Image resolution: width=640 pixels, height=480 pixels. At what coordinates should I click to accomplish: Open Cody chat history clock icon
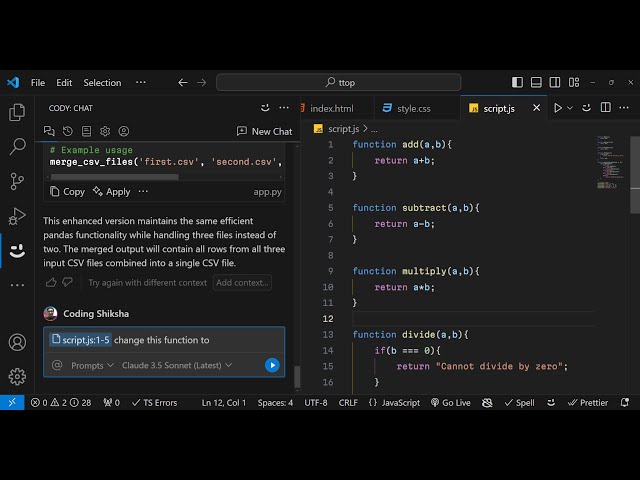(x=68, y=131)
